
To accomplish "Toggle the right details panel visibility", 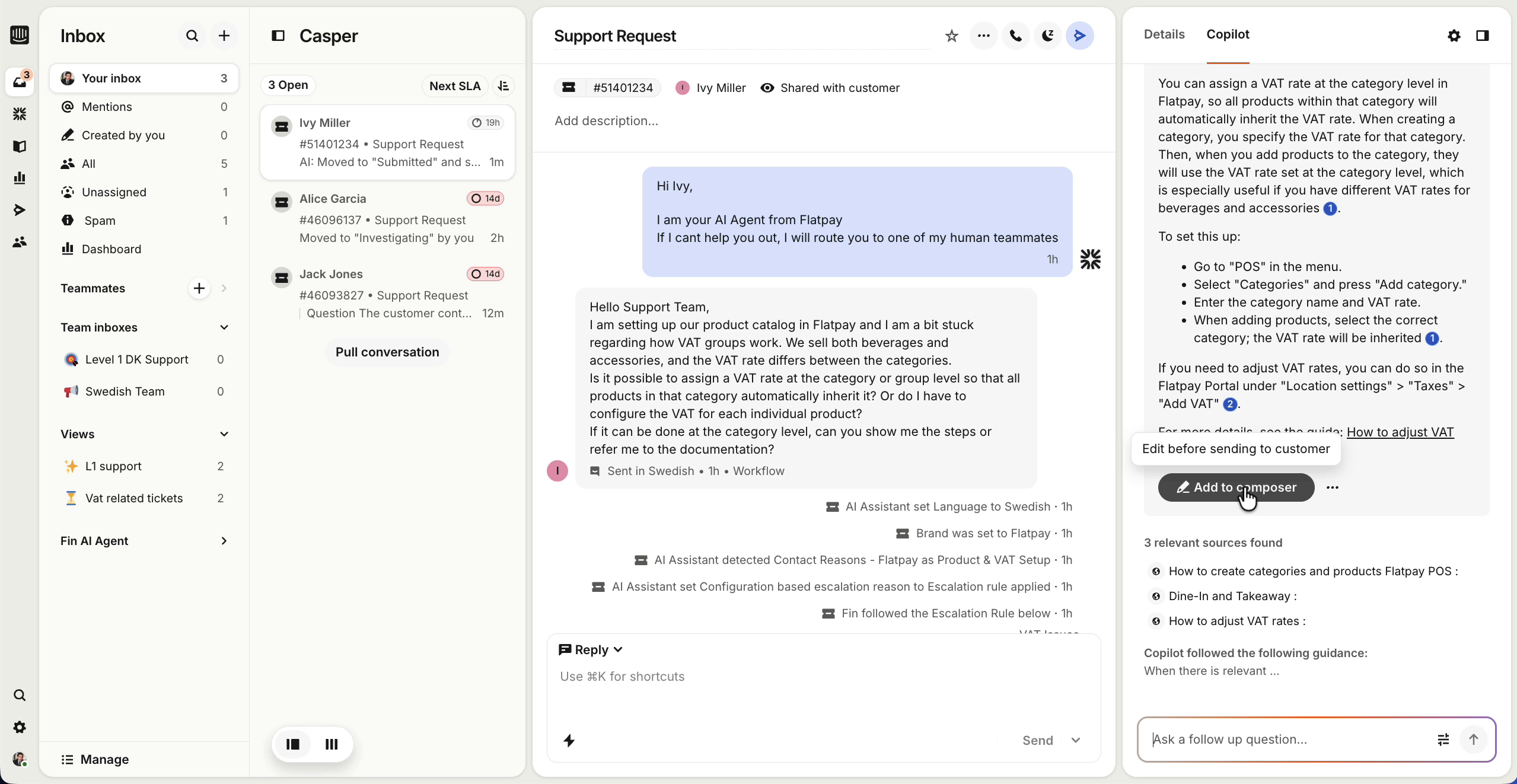I will click(x=1482, y=36).
